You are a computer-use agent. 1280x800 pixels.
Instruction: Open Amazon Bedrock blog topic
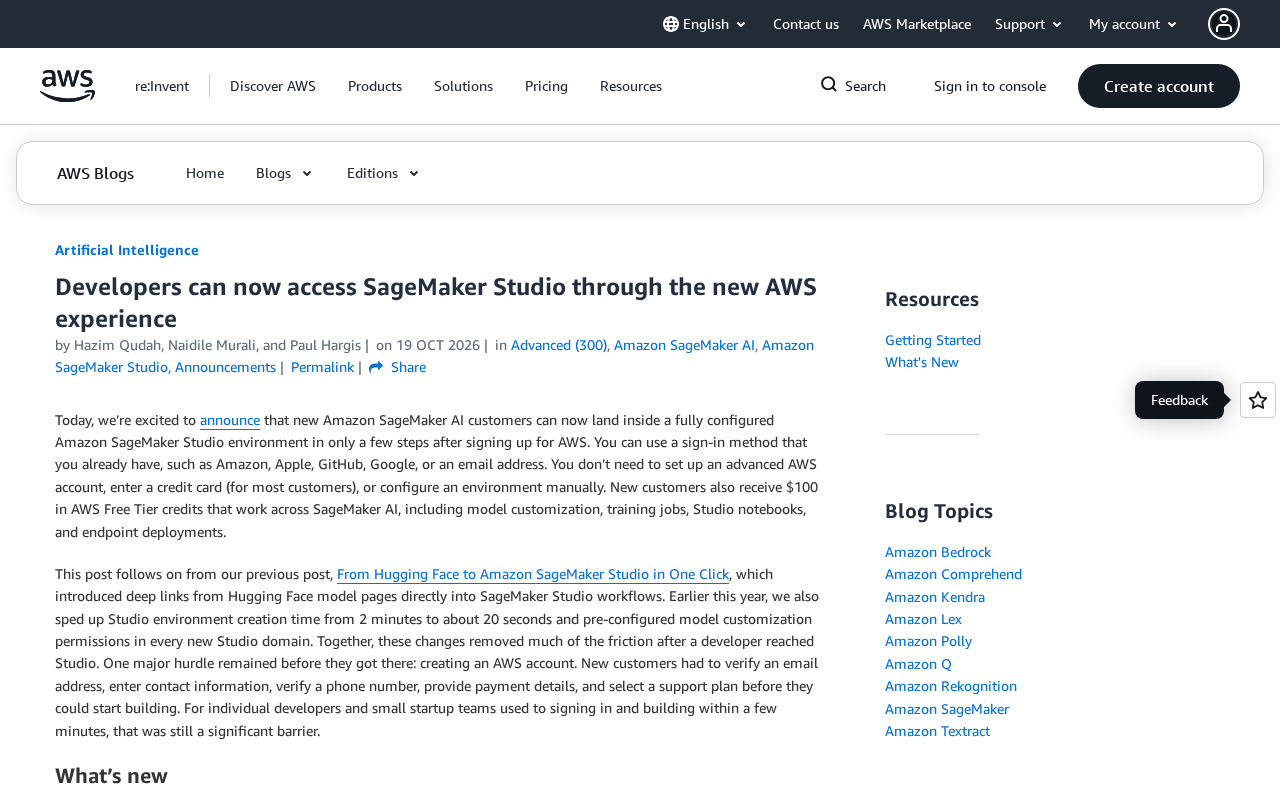click(x=938, y=552)
